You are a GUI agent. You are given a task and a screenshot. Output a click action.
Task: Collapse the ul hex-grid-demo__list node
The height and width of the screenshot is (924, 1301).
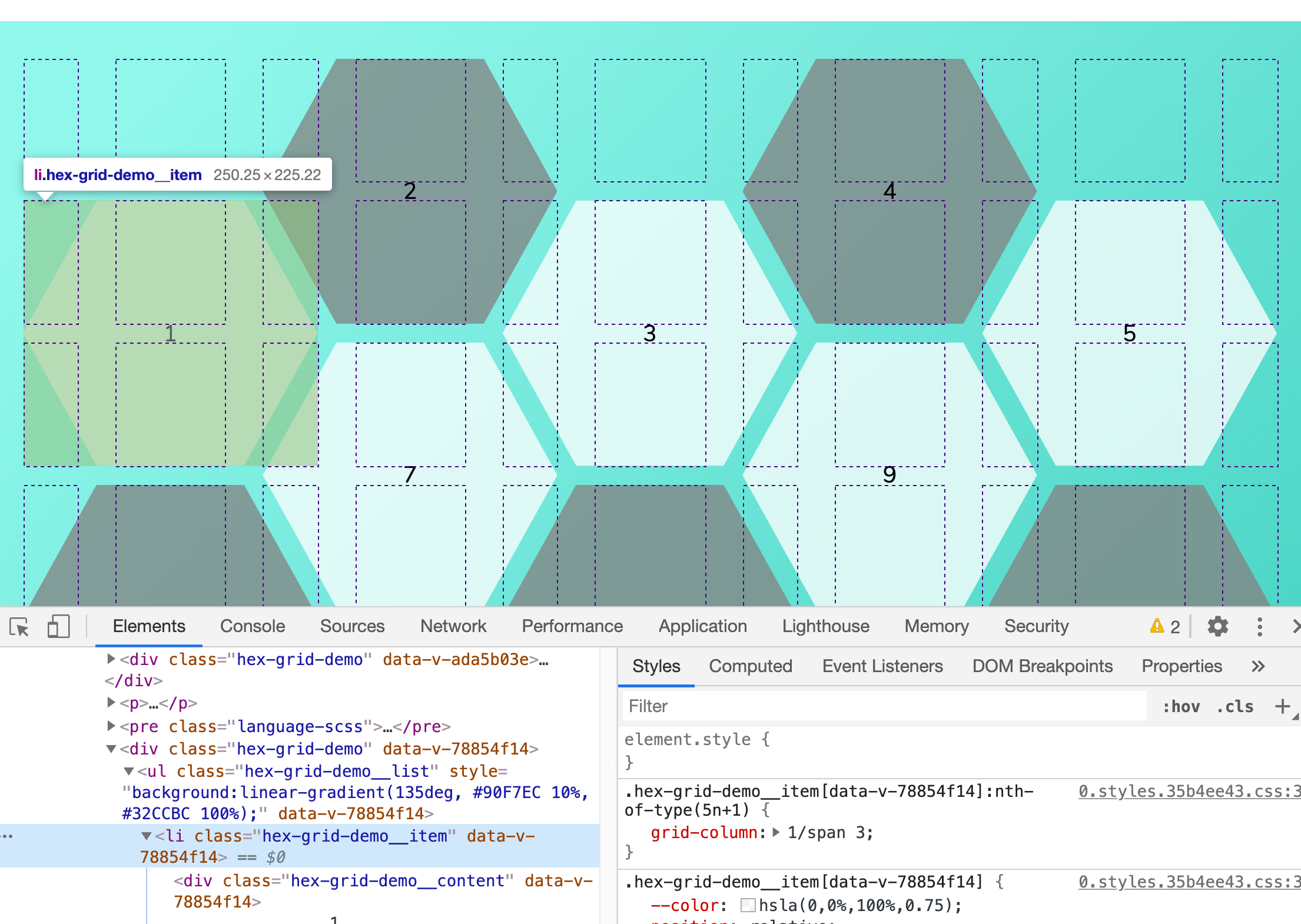(128, 771)
